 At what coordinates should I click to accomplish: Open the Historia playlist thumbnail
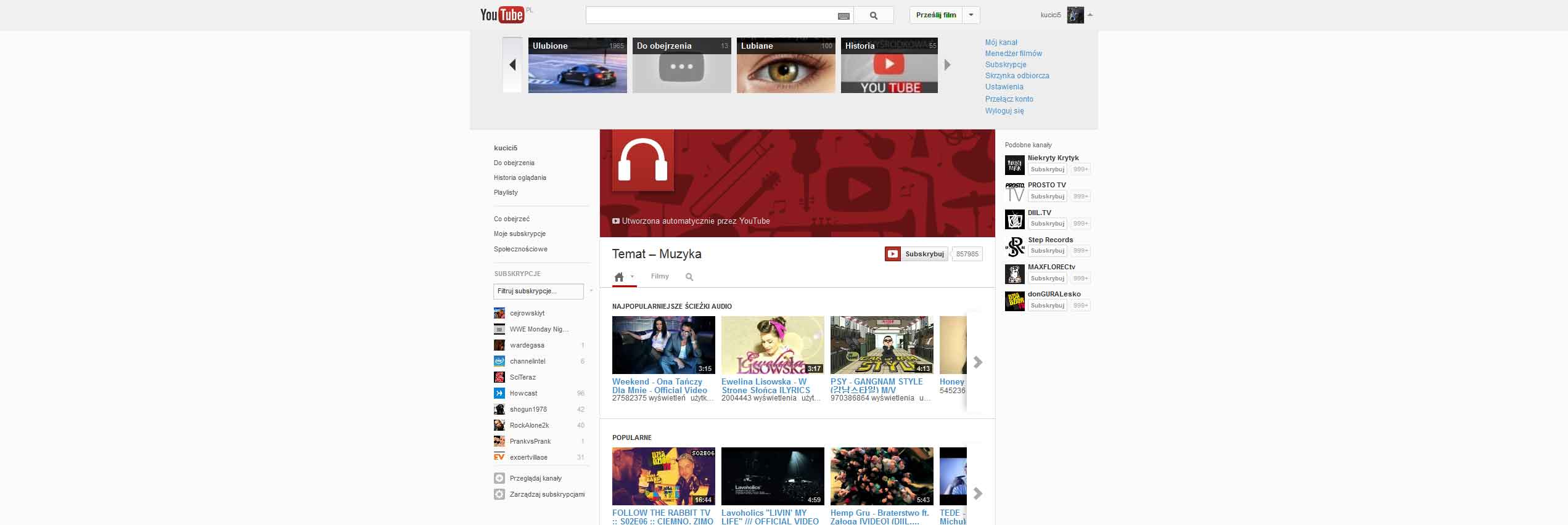(889, 65)
